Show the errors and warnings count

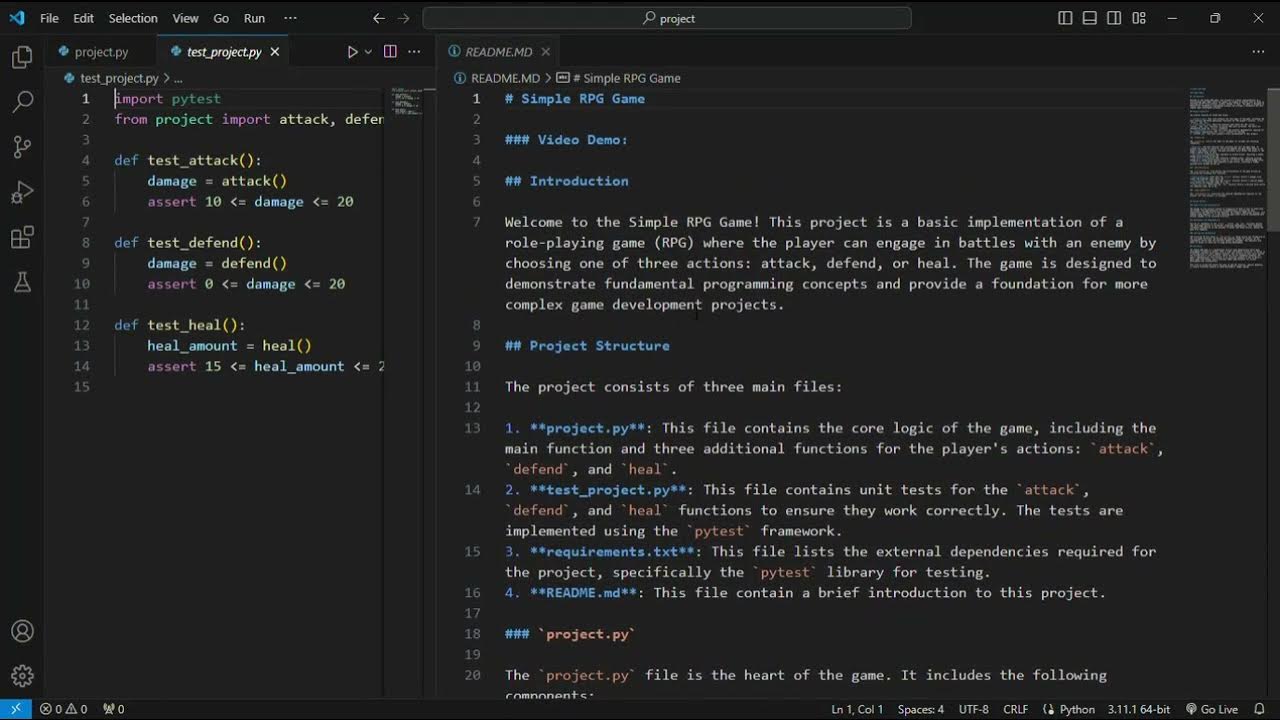(x=63, y=709)
